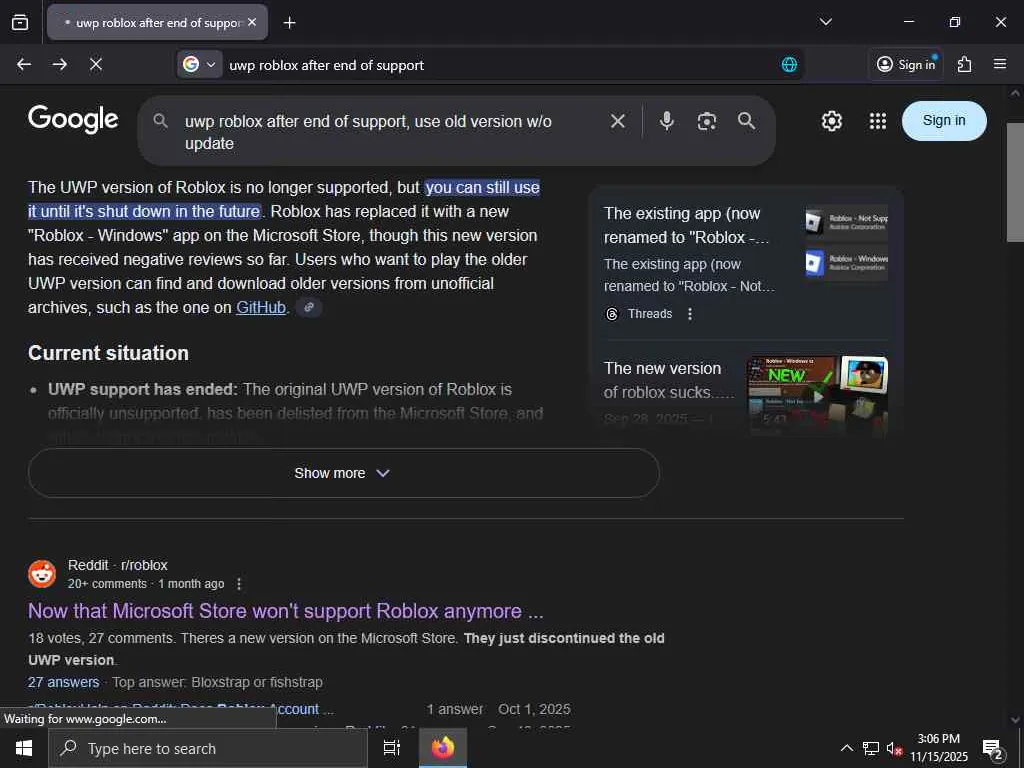Open Firefox View icon in tab bar
Screen dimensions: 1024x768
point(20,22)
